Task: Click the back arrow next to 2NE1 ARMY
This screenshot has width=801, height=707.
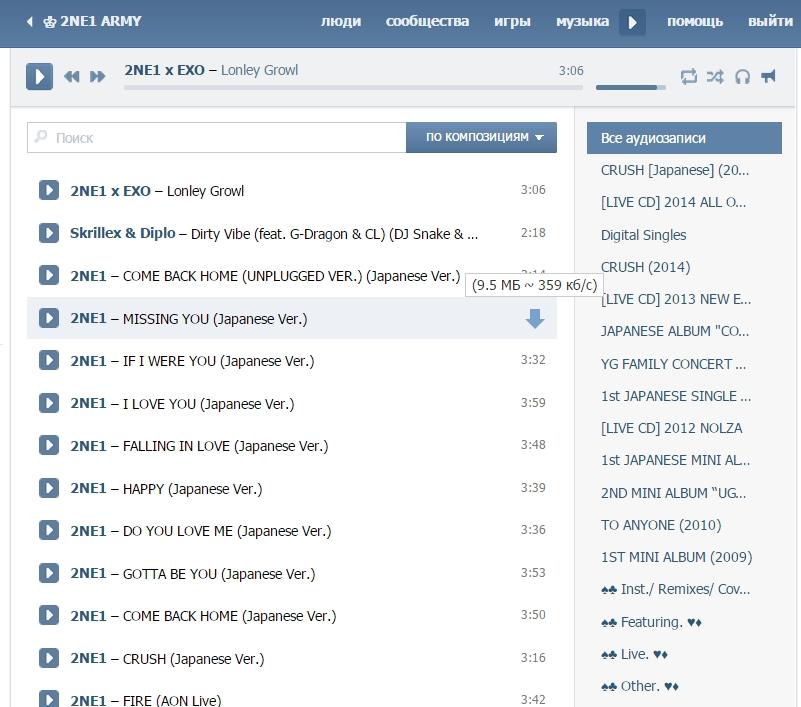Action: click(x=30, y=21)
